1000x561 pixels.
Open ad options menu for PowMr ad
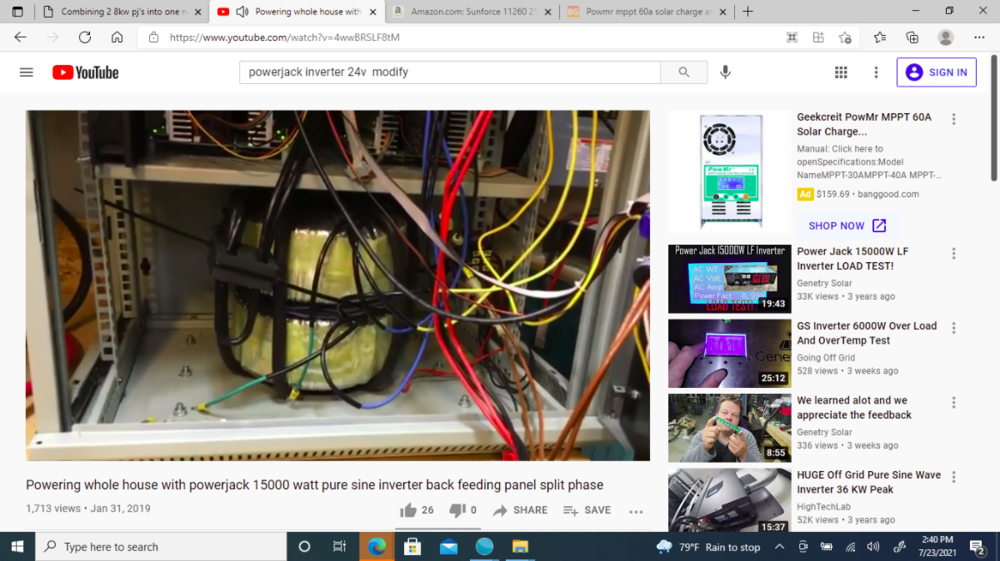953,119
